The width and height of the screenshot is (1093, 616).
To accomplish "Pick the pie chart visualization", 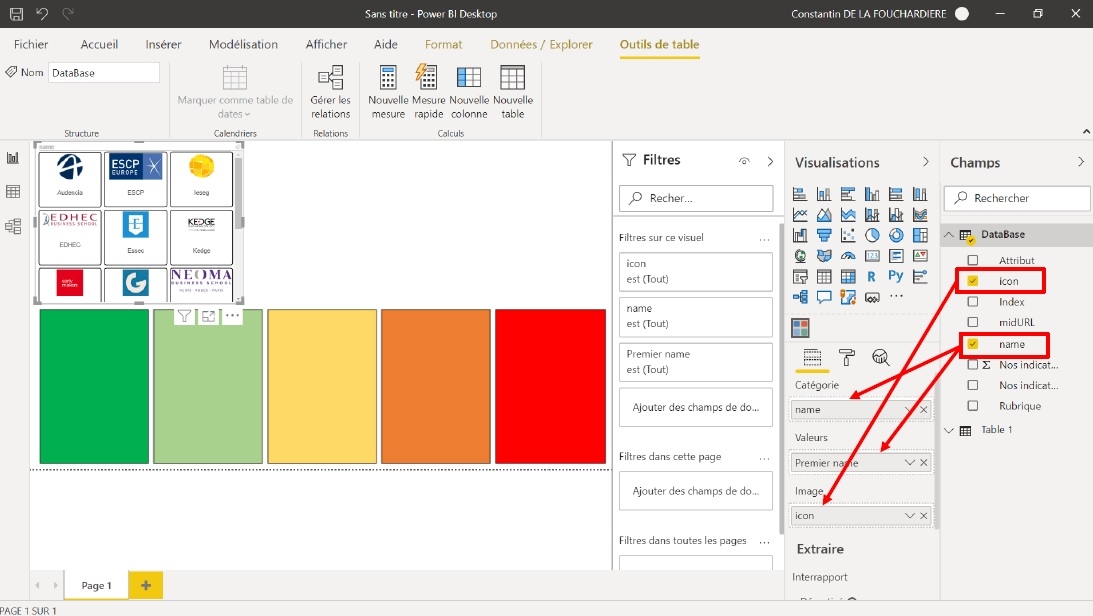I will pyautogui.click(x=872, y=236).
